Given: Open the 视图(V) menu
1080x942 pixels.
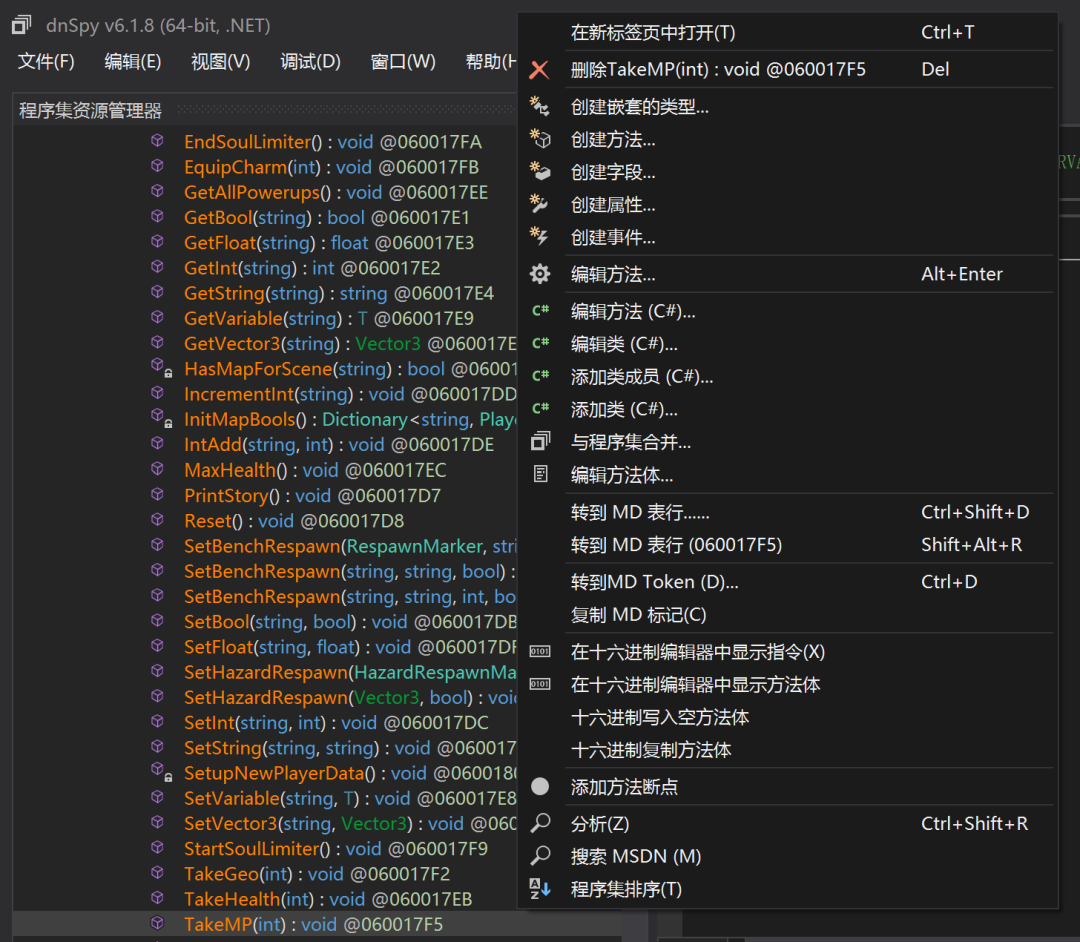Looking at the screenshot, I should [220, 62].
